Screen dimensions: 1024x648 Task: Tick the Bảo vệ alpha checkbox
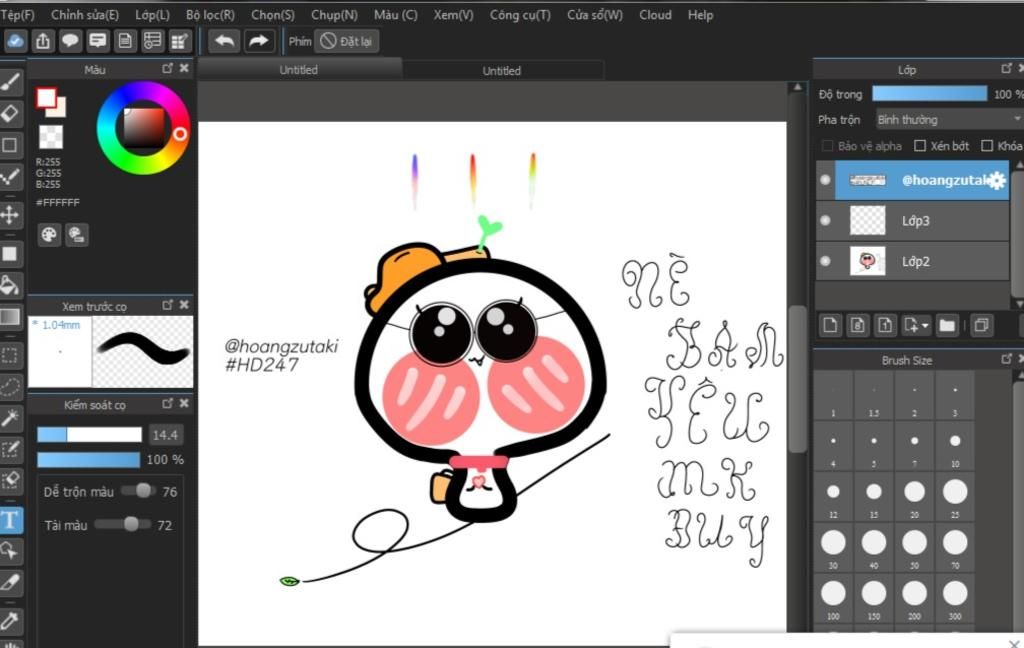[x=827, y=146]
